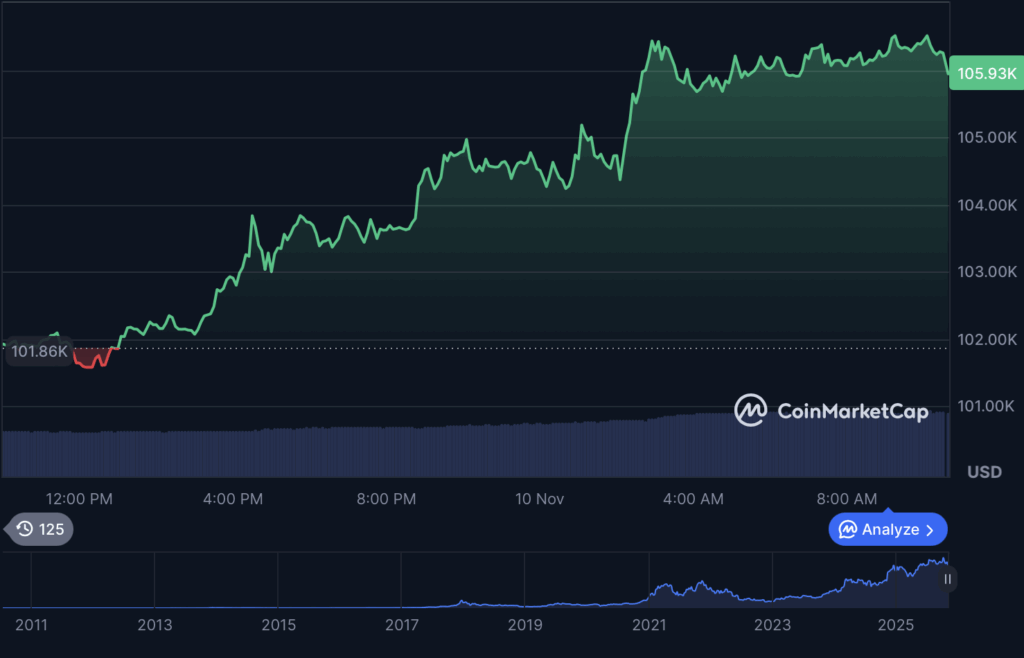Image resolution: width=1024 pixels, height=658 pixels.
Task: Select 2025 on the overview timeline
Action: pos(896,625)
